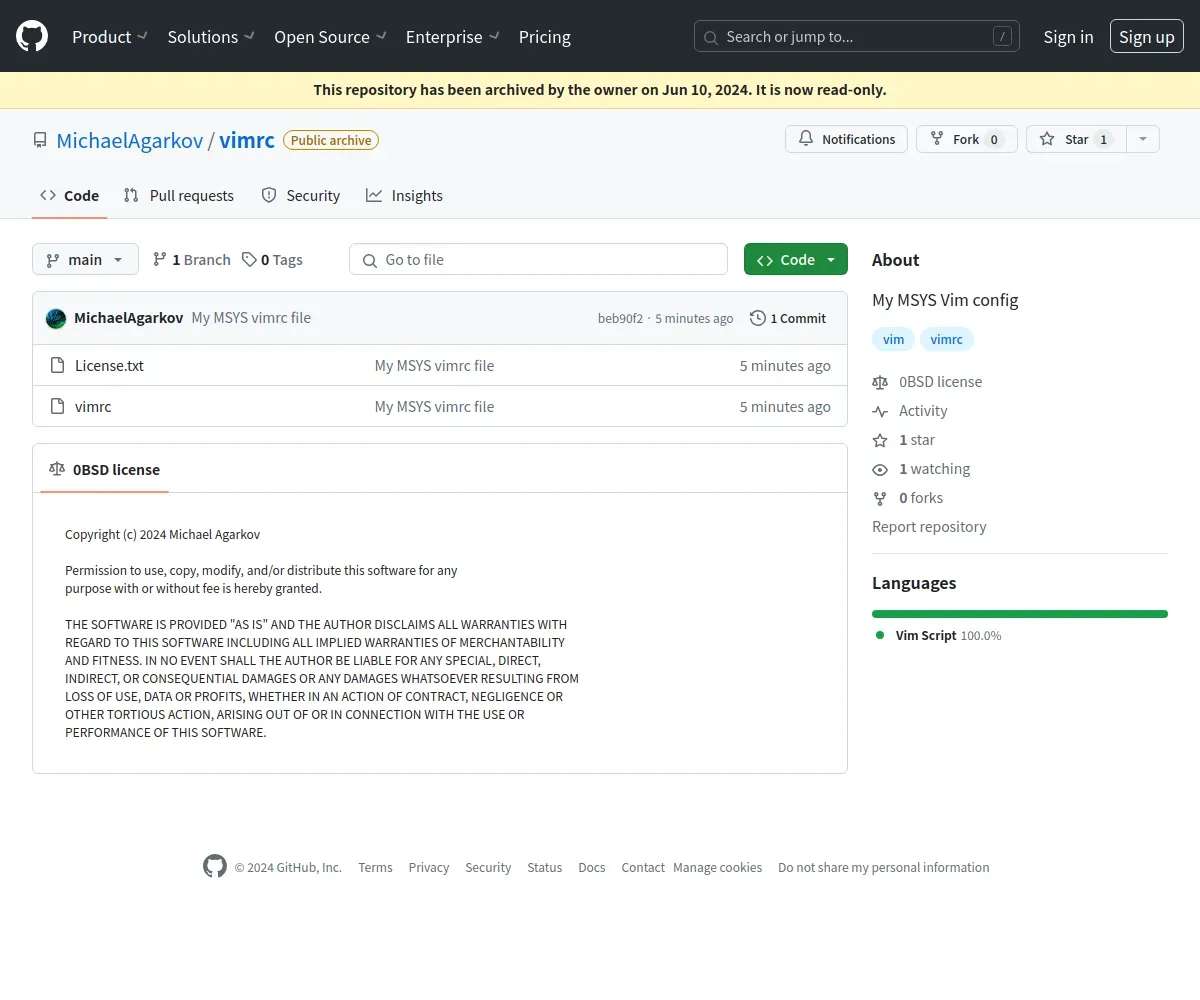This screenshot has width=1200, height=1000.
Task: Focus the Go to file search field
Action: coord(538,260)
